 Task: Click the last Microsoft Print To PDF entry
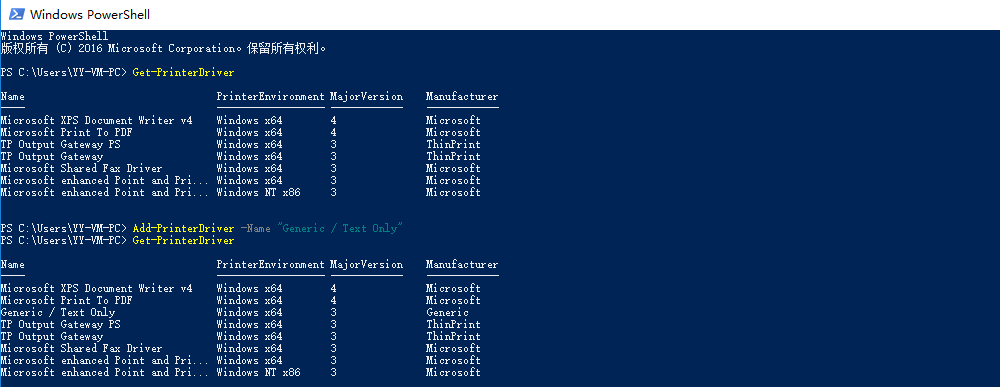tap(66, 300)
